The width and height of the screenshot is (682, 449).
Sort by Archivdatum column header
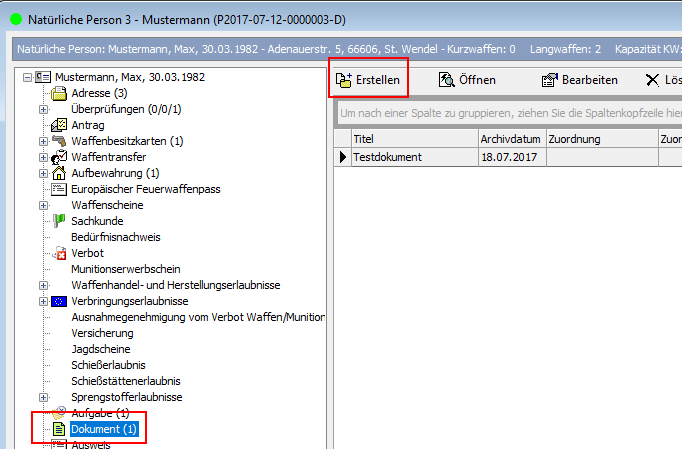tap(511, 139)
